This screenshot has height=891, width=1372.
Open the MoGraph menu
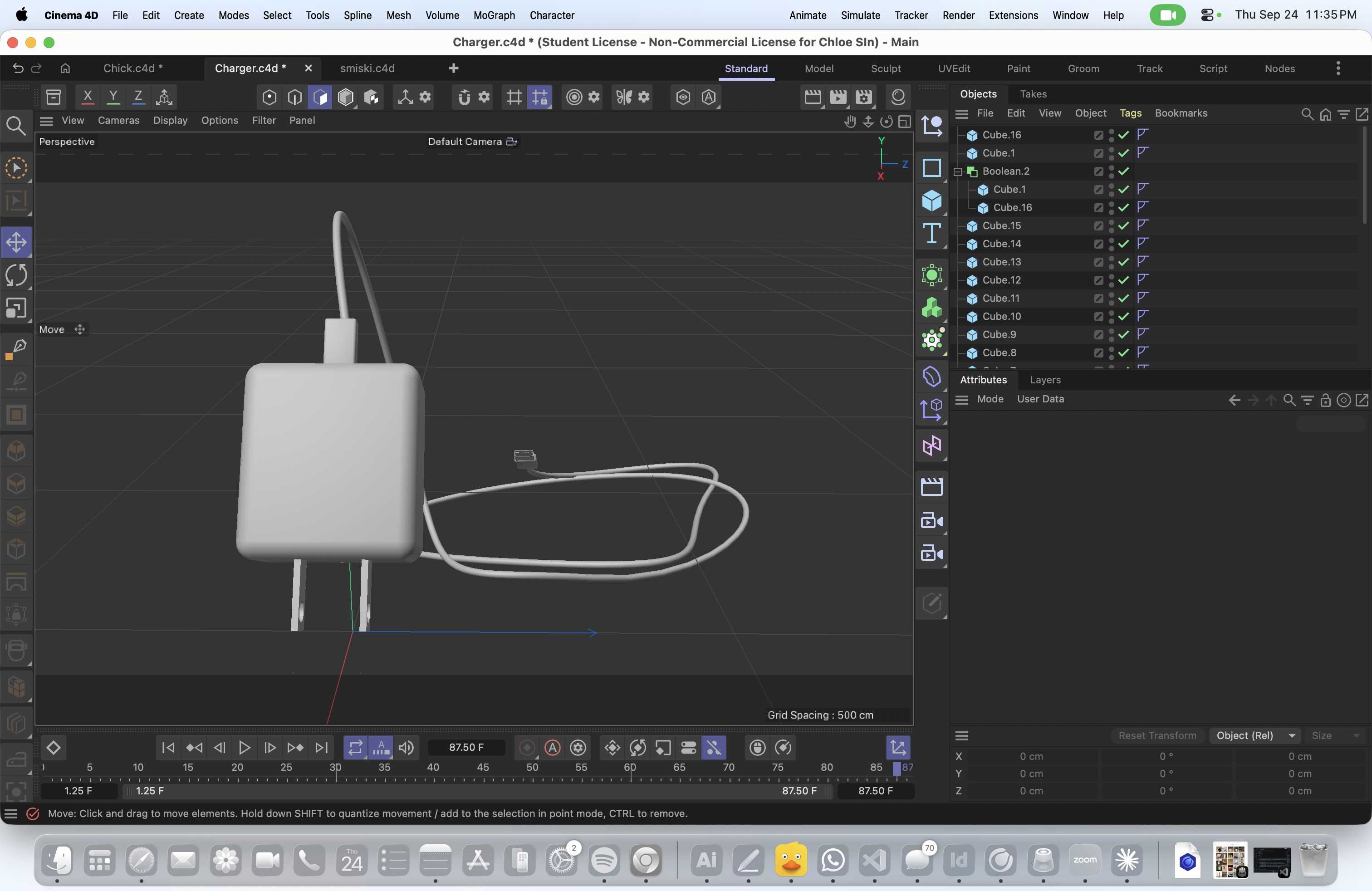494,15
